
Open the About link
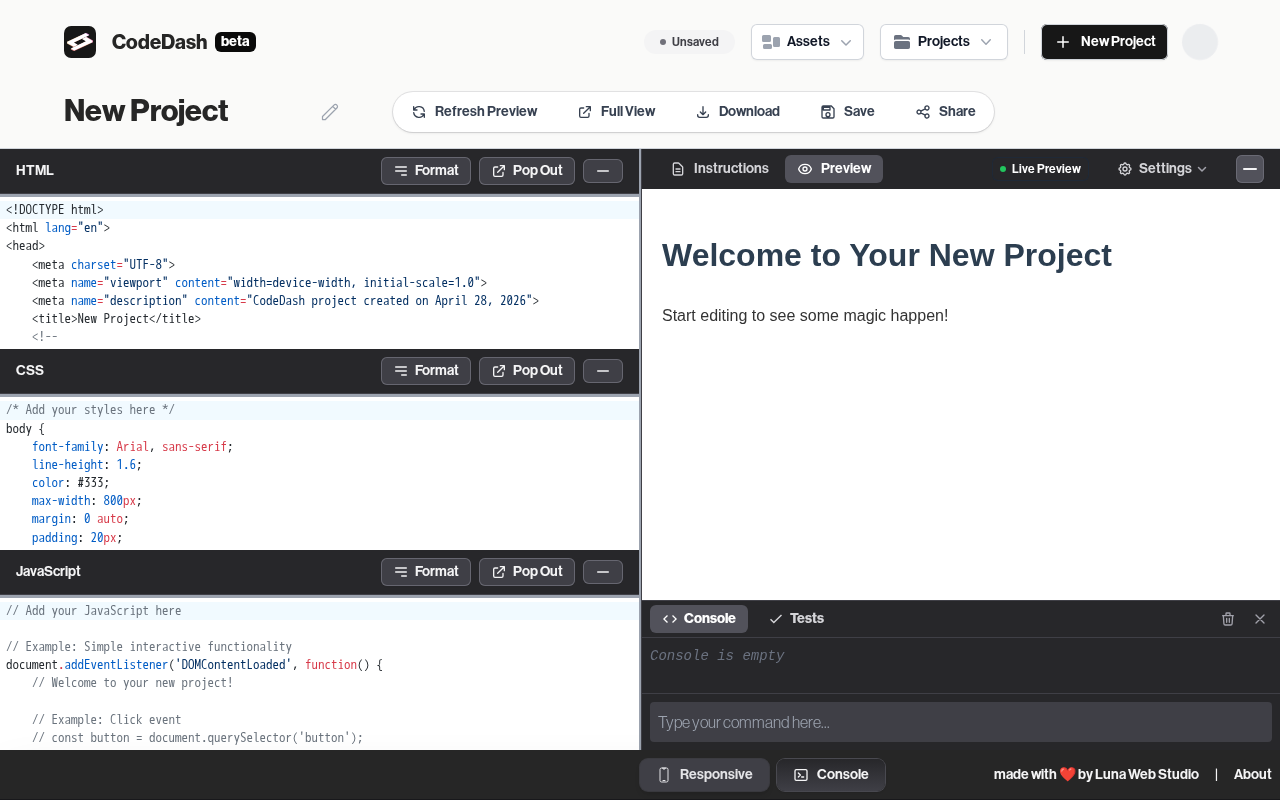1253,775
